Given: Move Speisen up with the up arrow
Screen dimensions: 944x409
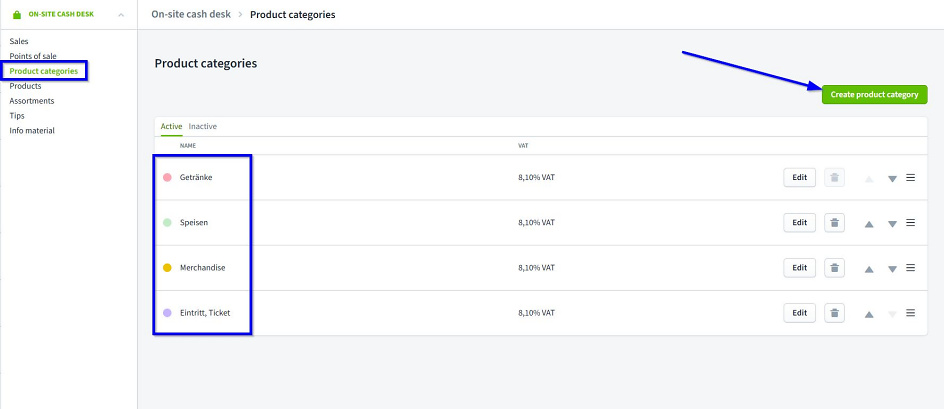Looking at the screenshot, I should coord(869,224).
